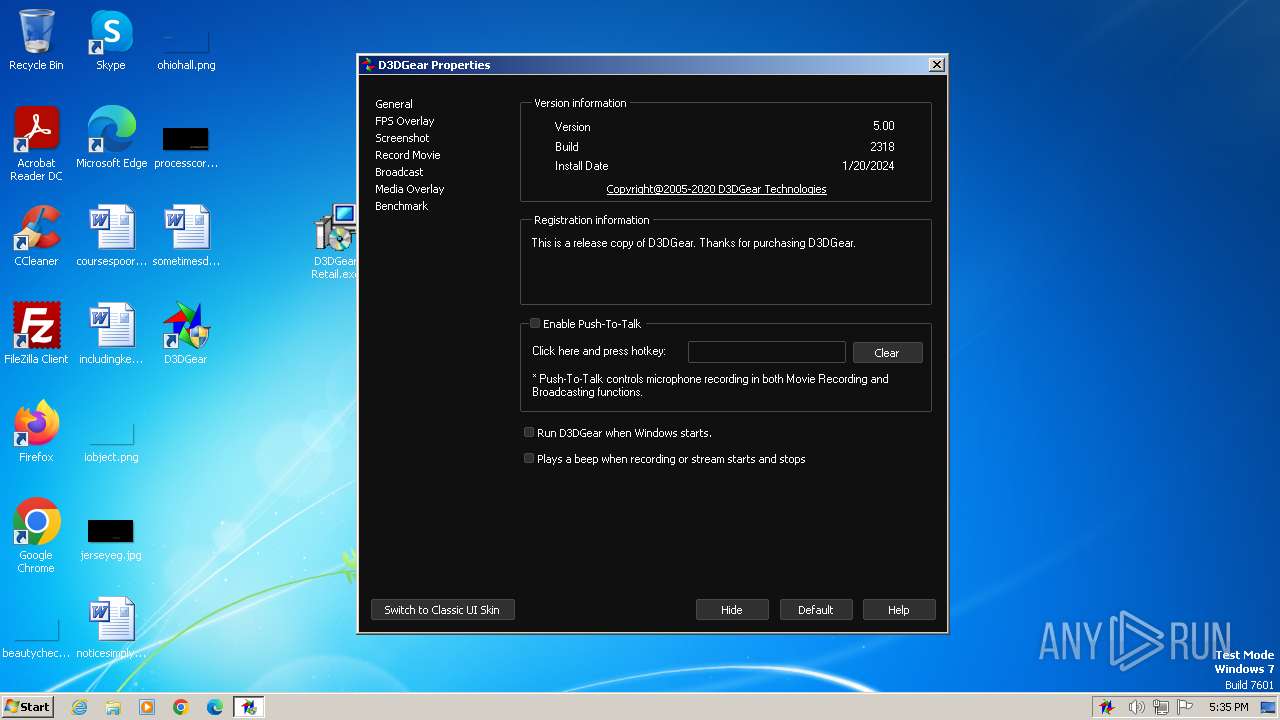Open the Windows Start menu
1280x720 pixels.
pos(28,707)
